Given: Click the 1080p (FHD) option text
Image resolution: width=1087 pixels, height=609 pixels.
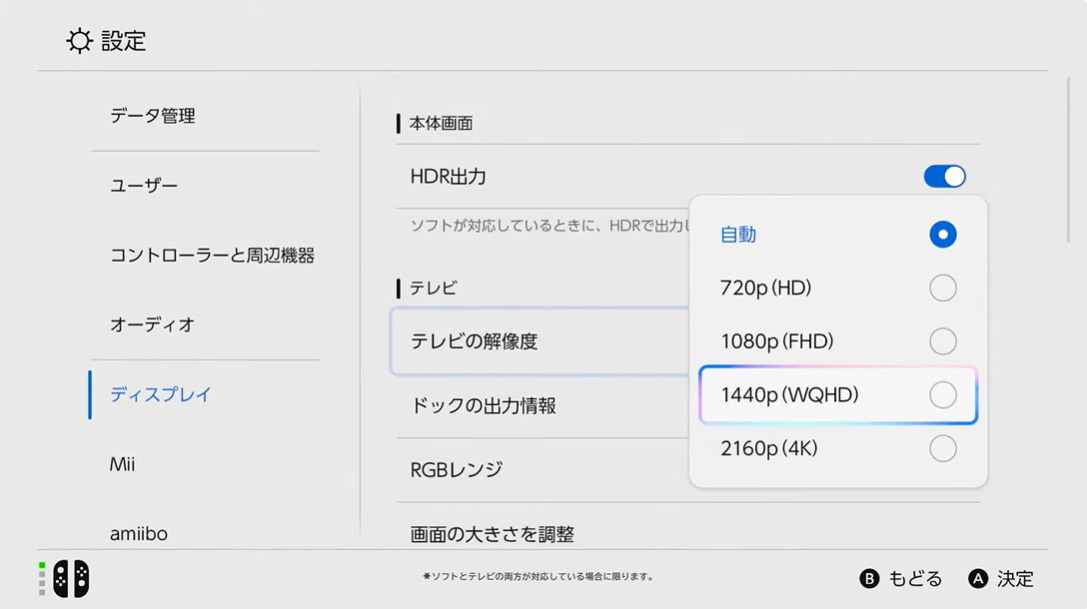Looking at the screenshot, I should pyautogui.click(x=776, y=341).
